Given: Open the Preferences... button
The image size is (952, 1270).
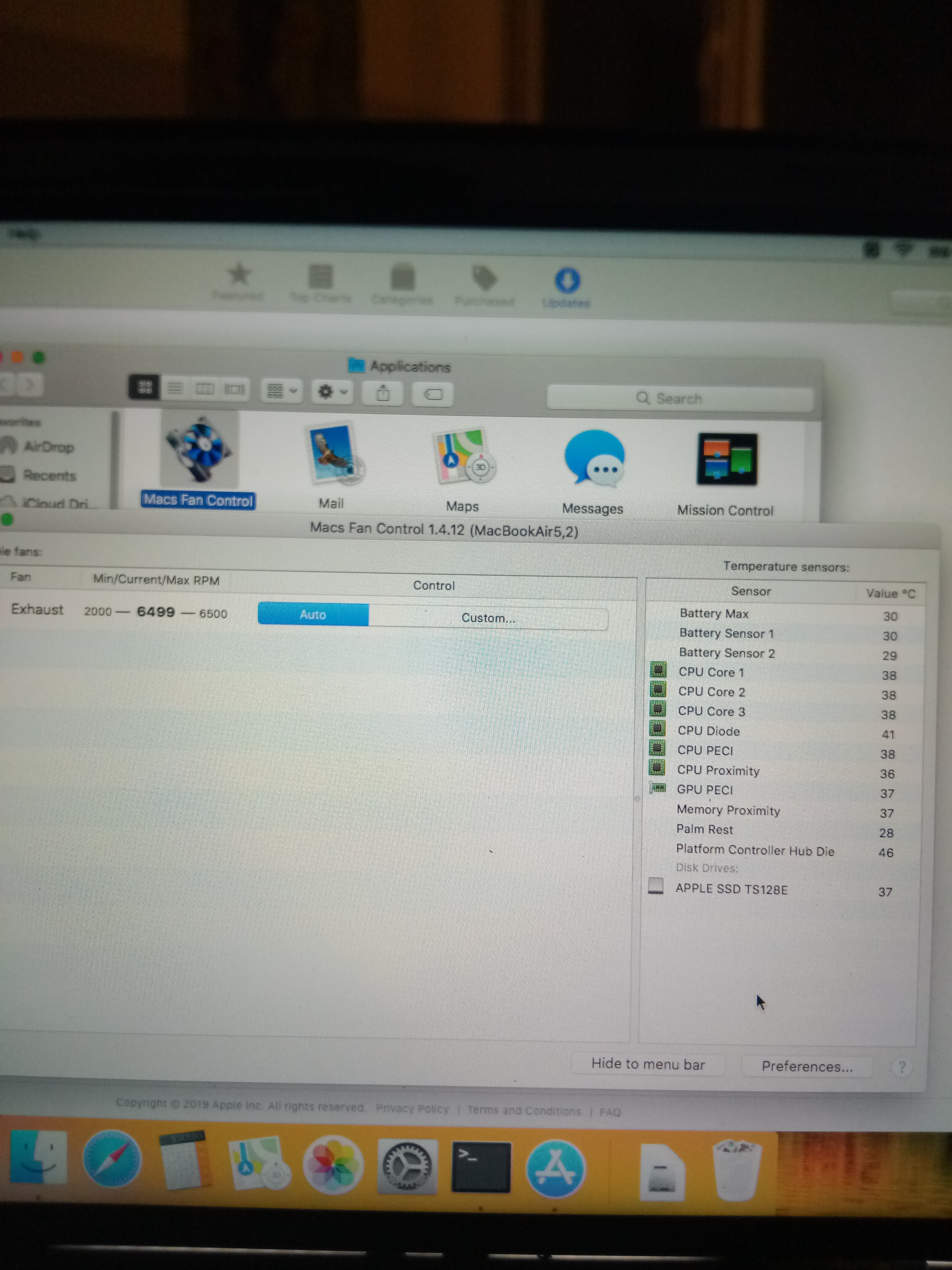Looking at the screenshot, I should [x=807, y=1066].
